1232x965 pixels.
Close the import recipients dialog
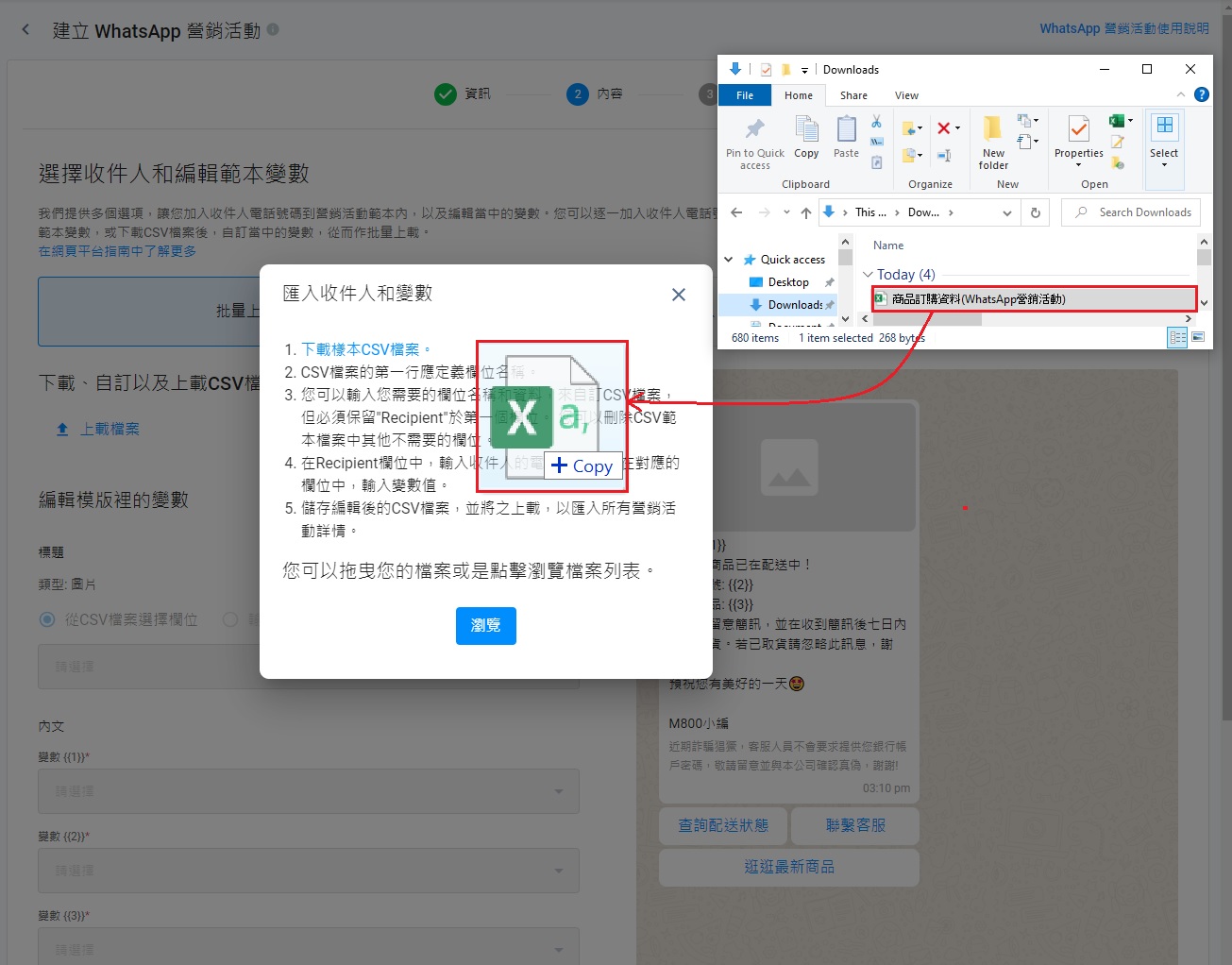click(x=679, y=295)
